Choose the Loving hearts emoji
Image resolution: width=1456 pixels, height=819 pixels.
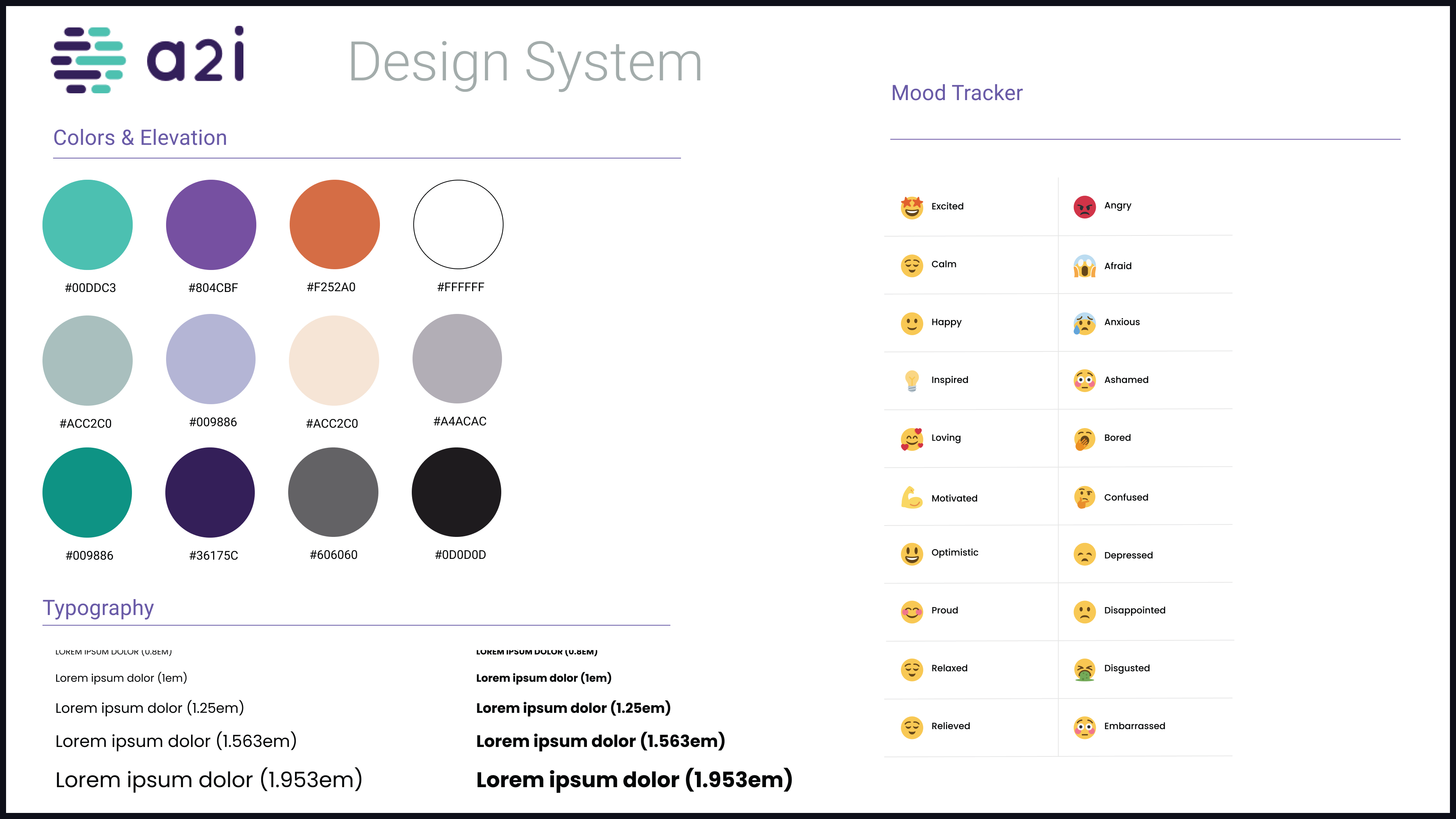(x=911, y=439)
